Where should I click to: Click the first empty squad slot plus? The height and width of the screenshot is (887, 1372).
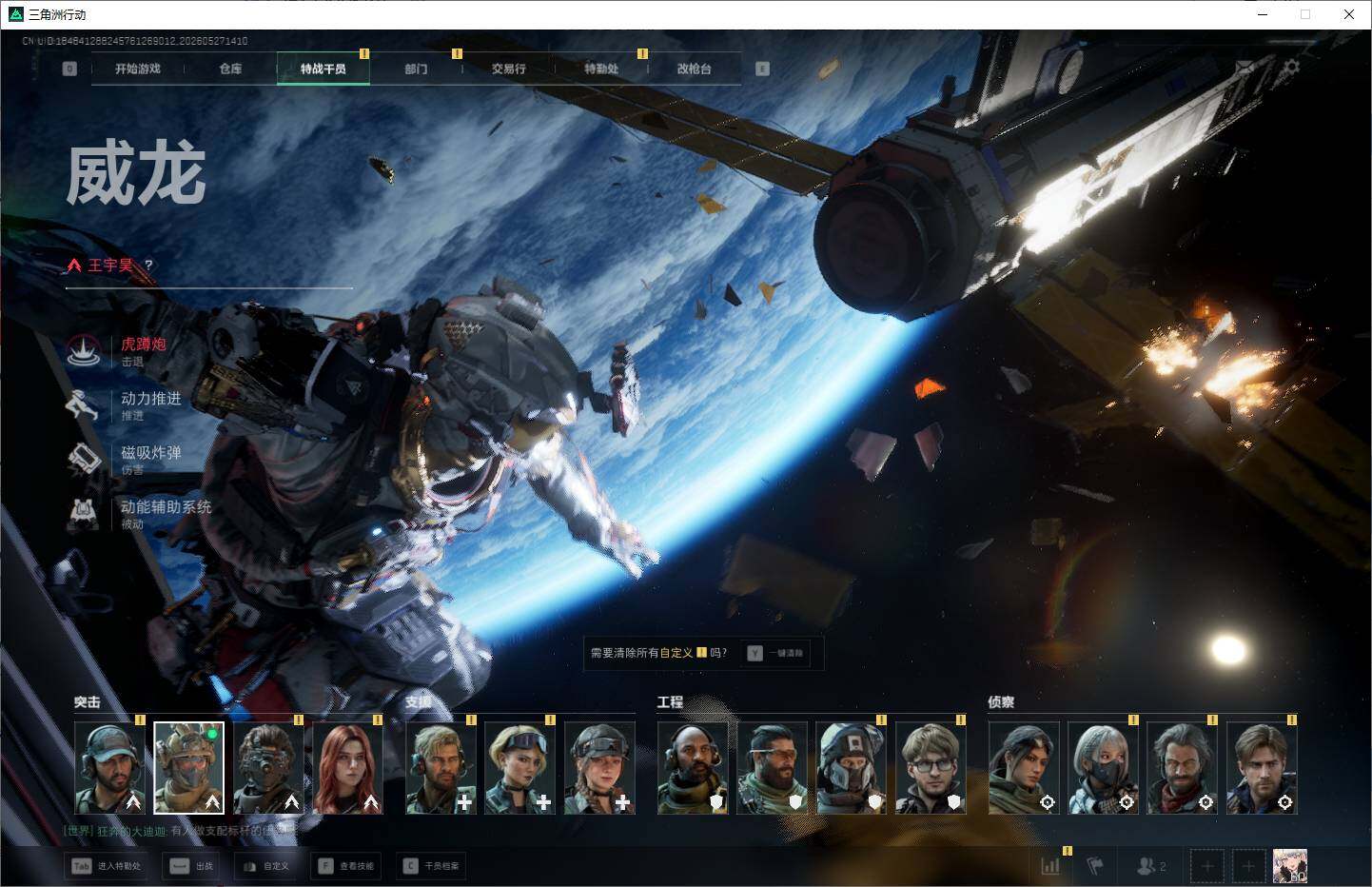pyautogui.click(x=1207, y=866)
